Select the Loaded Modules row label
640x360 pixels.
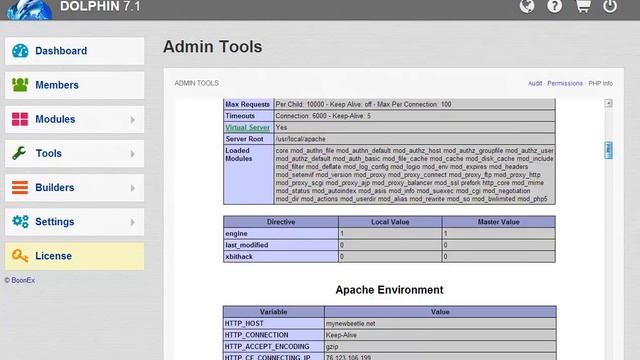tap(248, 174)
